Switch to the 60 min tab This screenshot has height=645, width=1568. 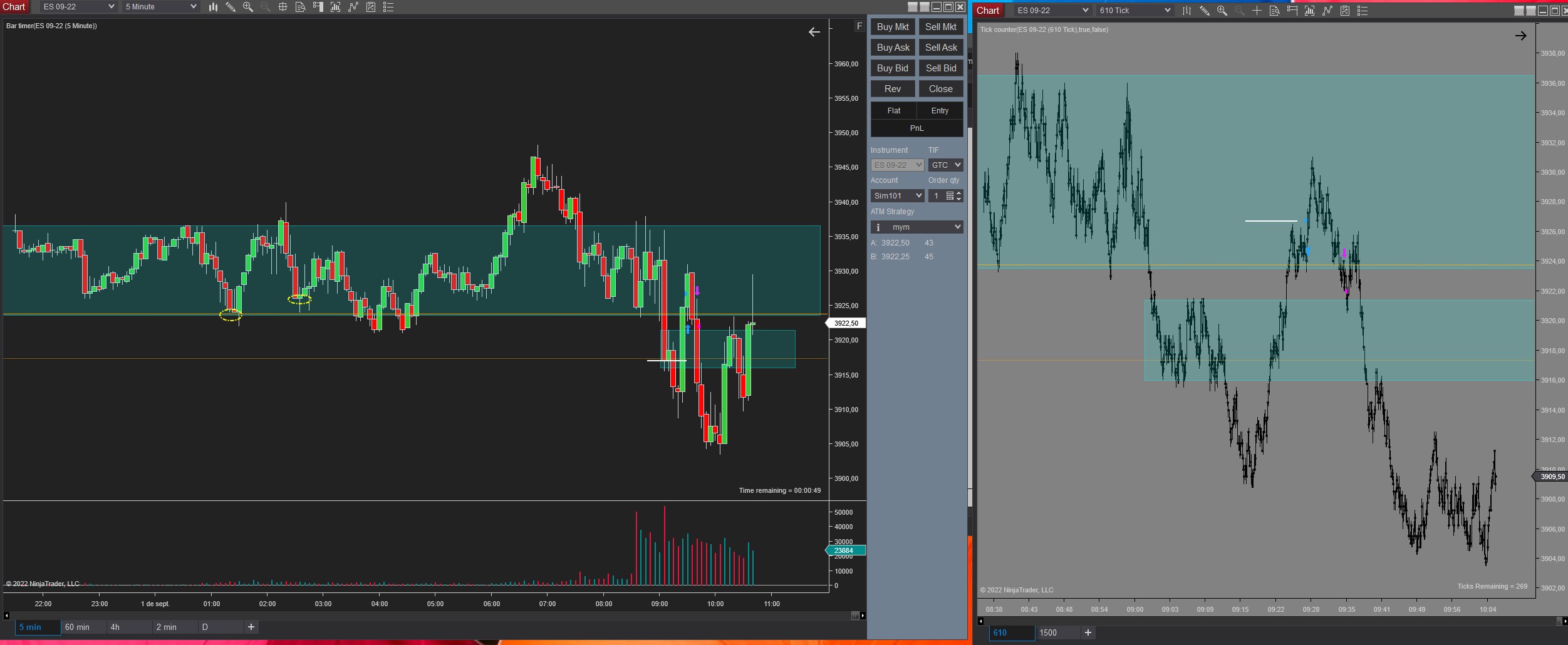pos(78,627)
